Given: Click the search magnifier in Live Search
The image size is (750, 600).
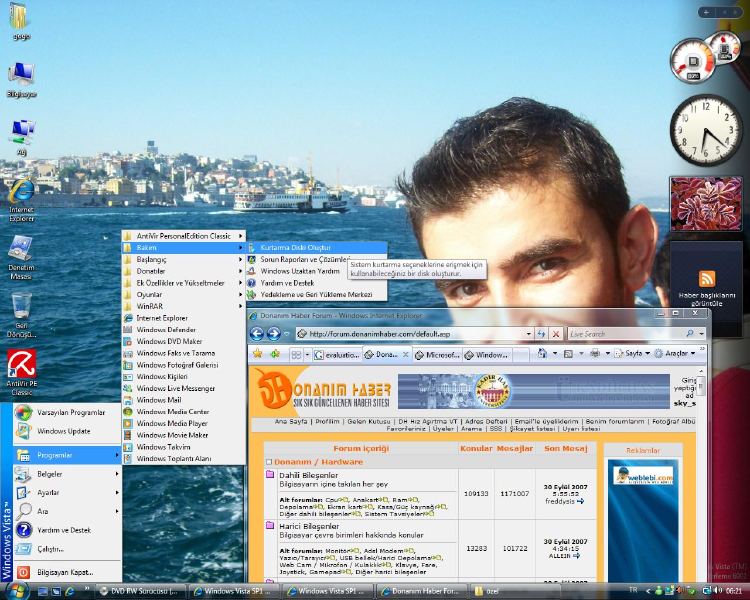Looking at the screenshot, I should tap(690, 333).
